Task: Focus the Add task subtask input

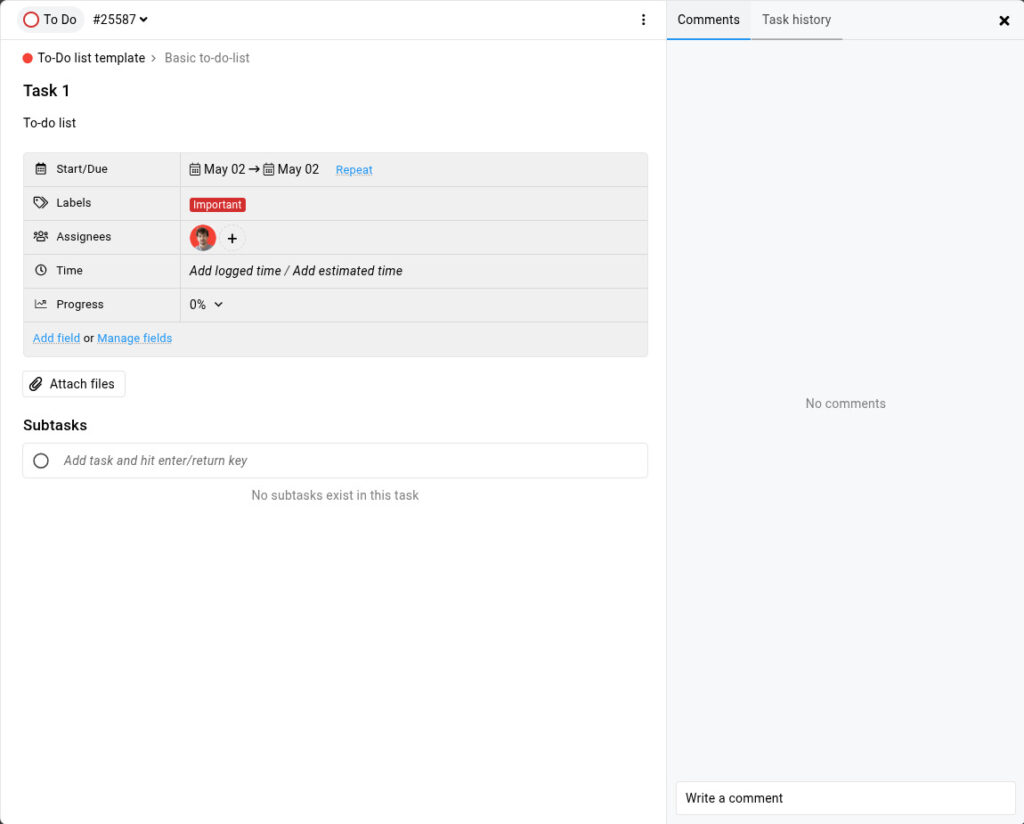Action: coord(335,461)
